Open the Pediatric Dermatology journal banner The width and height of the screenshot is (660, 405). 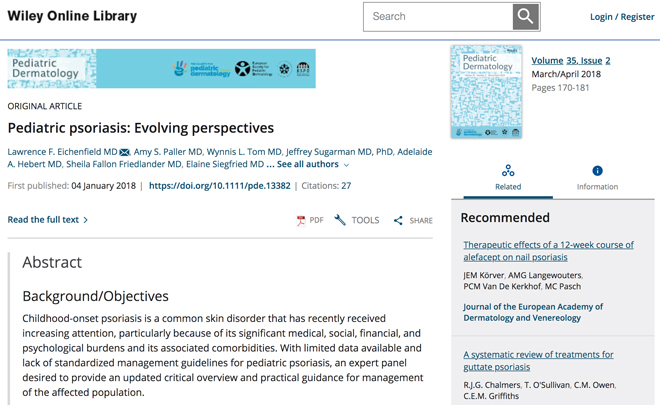(161, 69)
